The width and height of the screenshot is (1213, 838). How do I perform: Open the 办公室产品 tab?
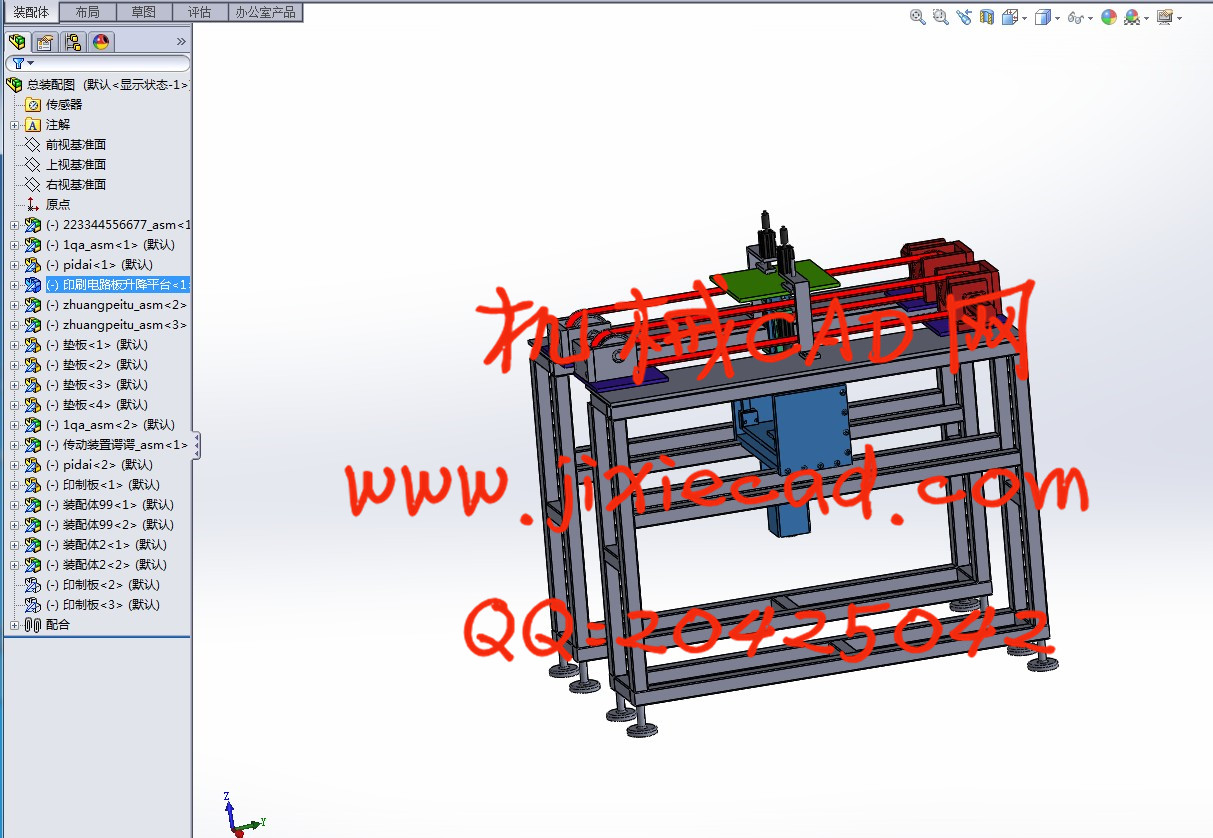click(x=265, y=12)
